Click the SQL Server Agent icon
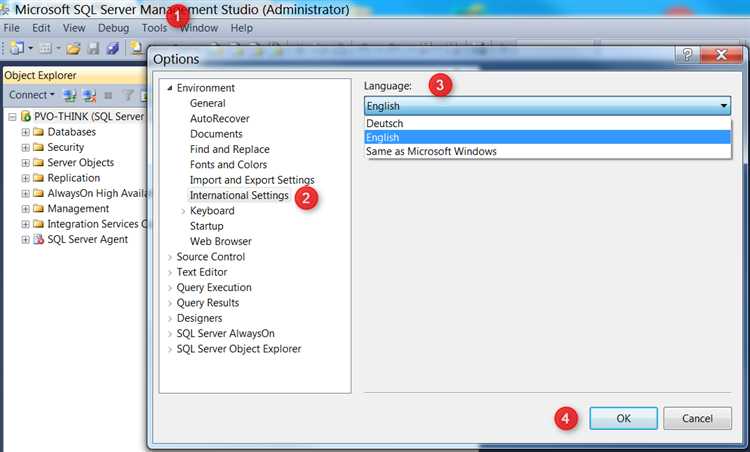This screenshot has width=750, height=452. click(38, 239)
